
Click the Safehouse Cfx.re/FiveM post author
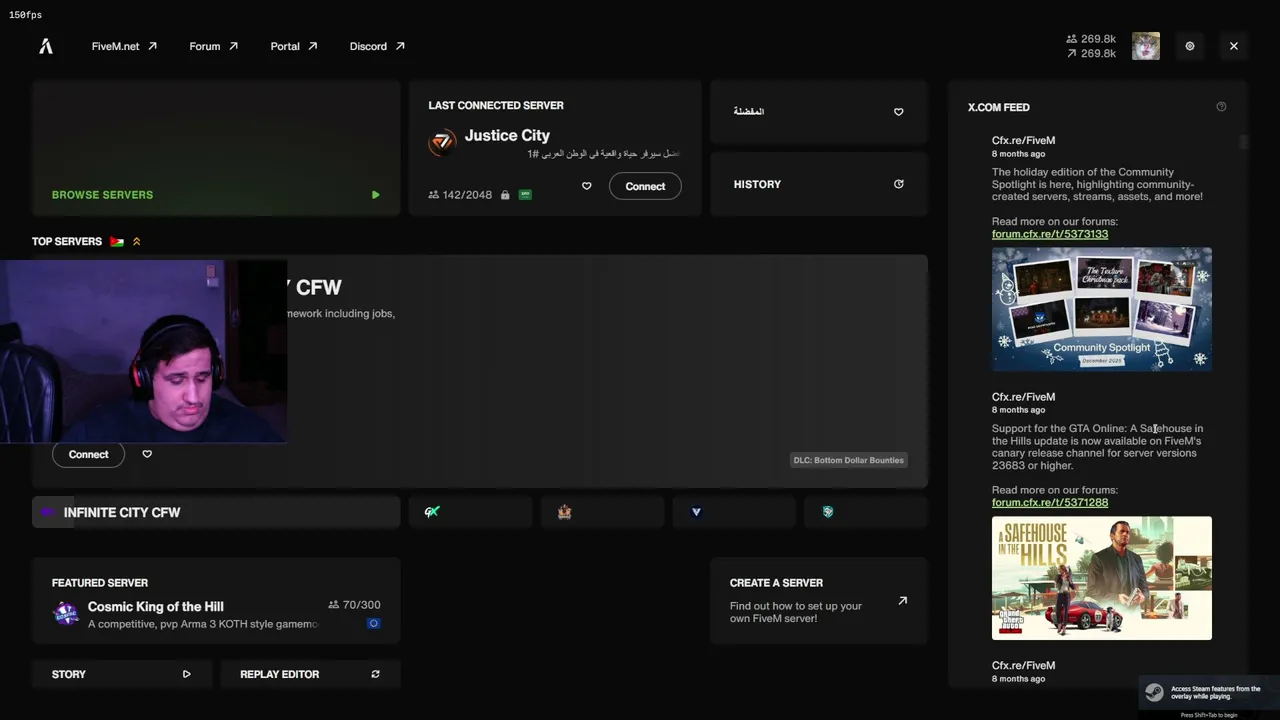pyautogui.click(x=1023, y=397)
